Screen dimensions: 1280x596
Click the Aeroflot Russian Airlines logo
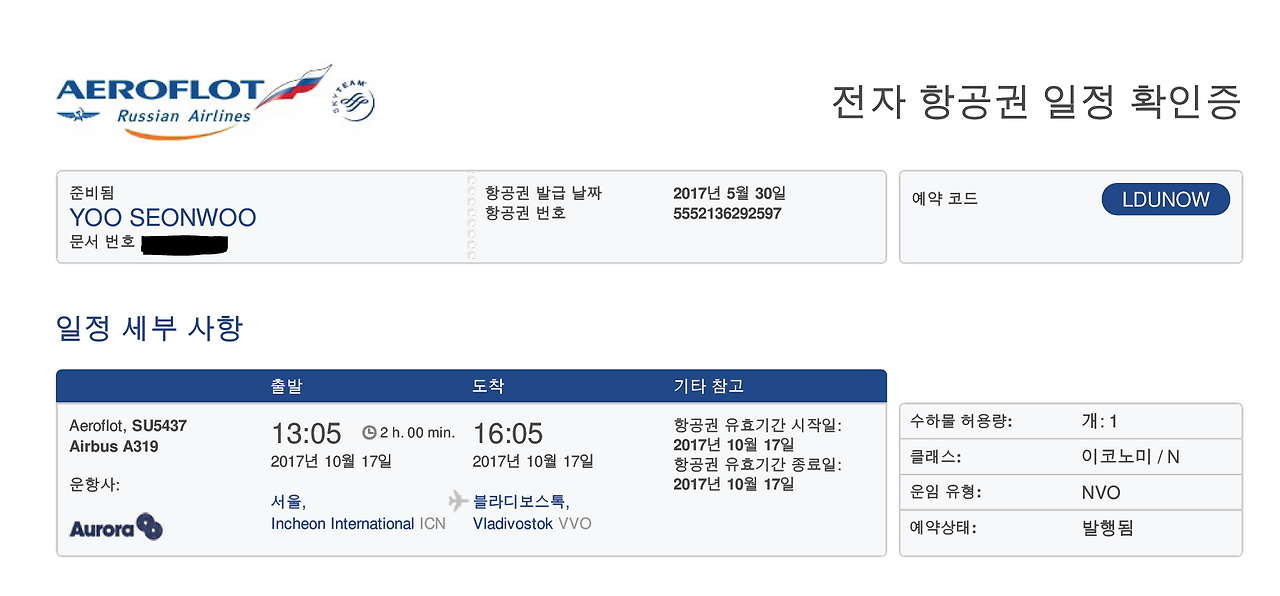tap(193, 101)
